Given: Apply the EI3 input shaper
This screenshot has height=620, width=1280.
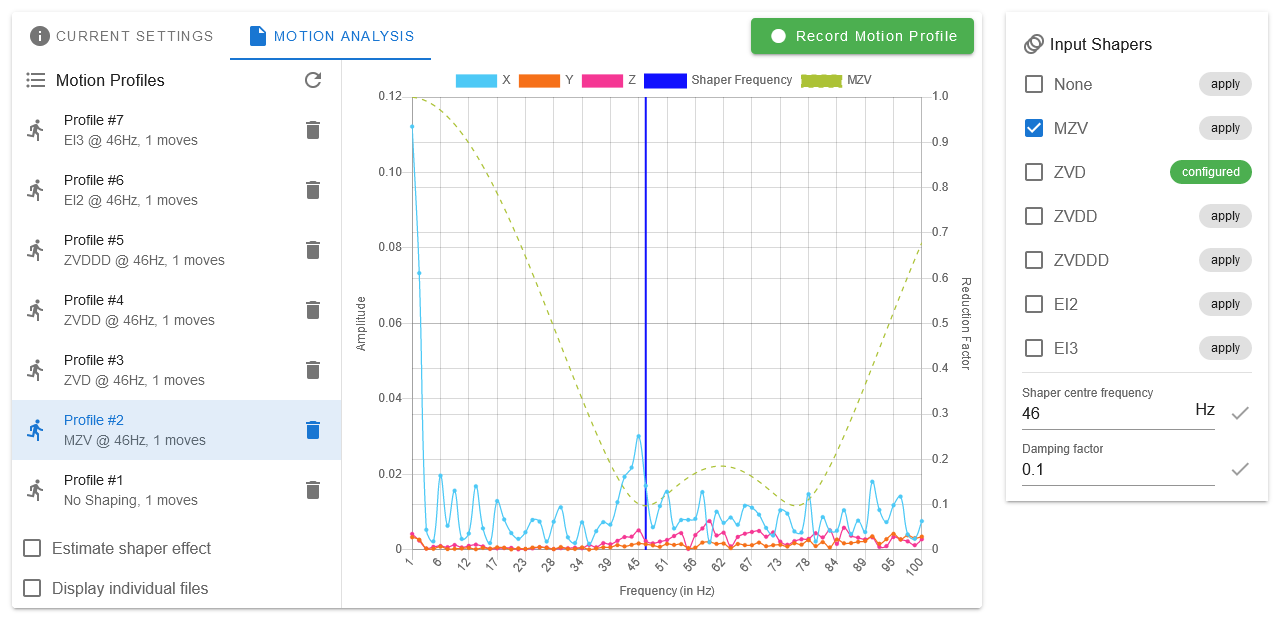Looking at the screenshot, I should pyautogui.click(x=1225, y=348).
